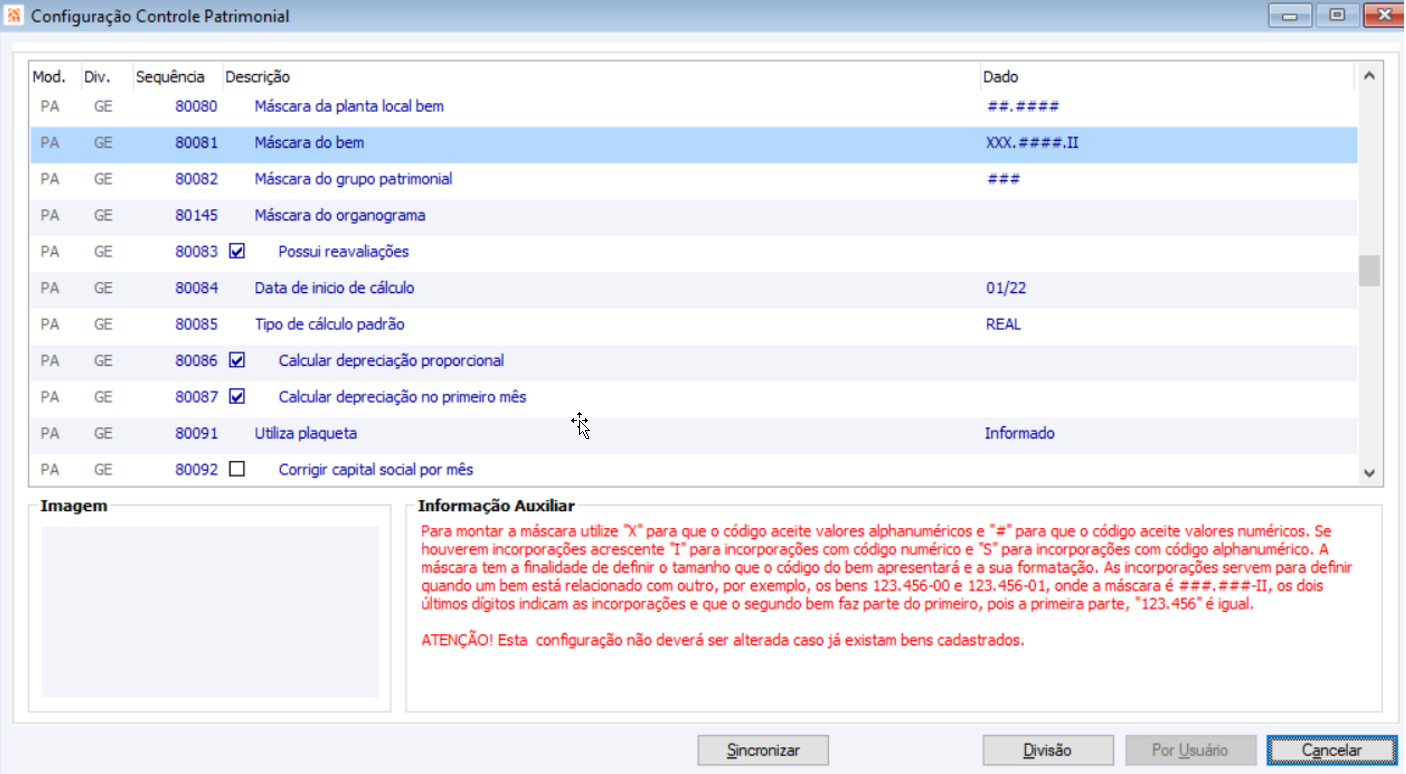Click the ### mask value

pos(1003,179)
